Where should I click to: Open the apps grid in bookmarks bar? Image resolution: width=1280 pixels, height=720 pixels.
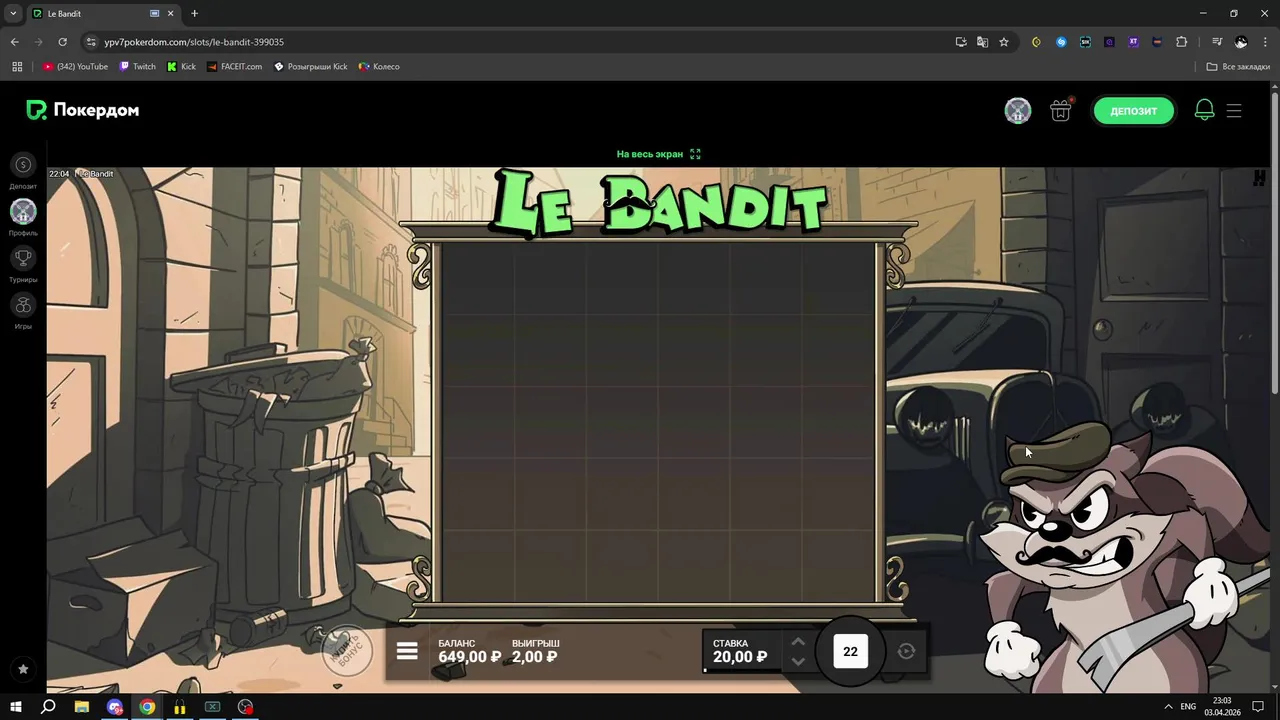[x=17, y=67]
